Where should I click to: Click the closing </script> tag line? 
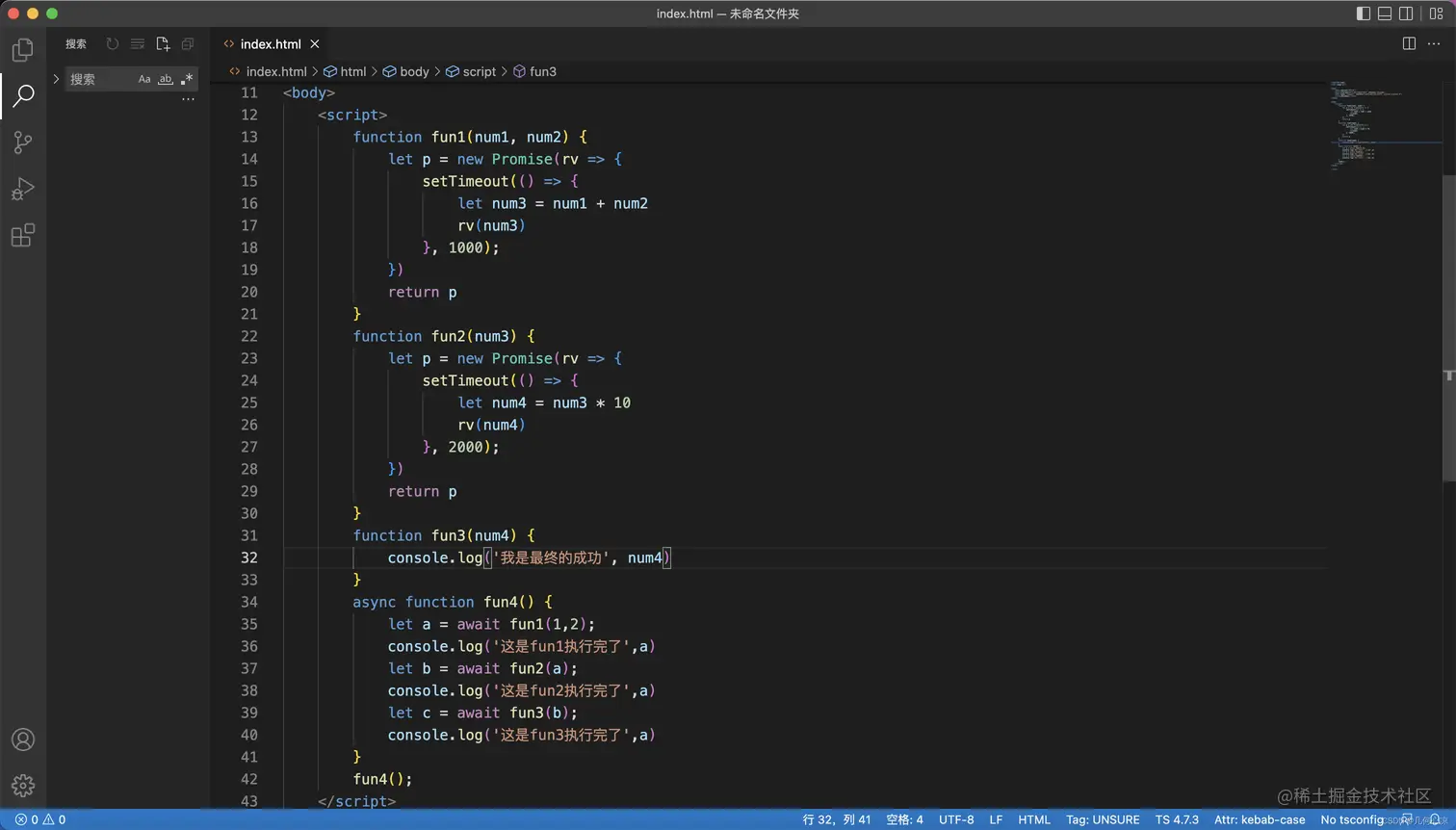356,801
